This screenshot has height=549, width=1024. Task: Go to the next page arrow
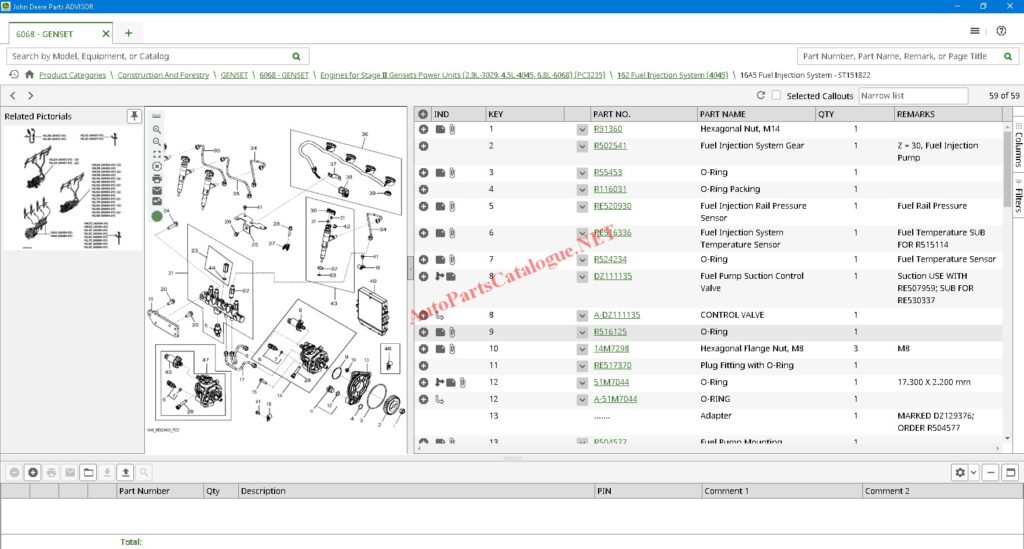pos(31,96)
